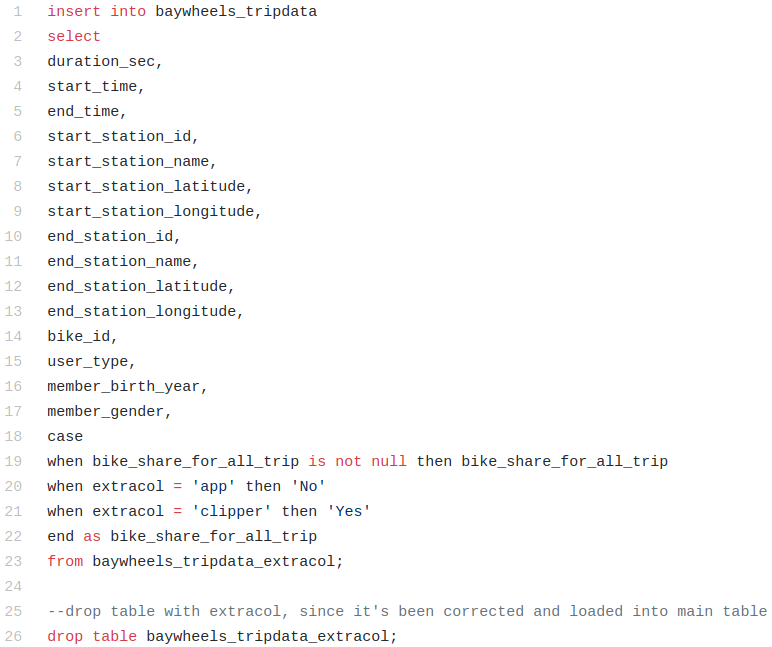Viewport: 772px width, 647px height.
Task: Click the 'case' keyword on line 18
Action: coord(65,437)
